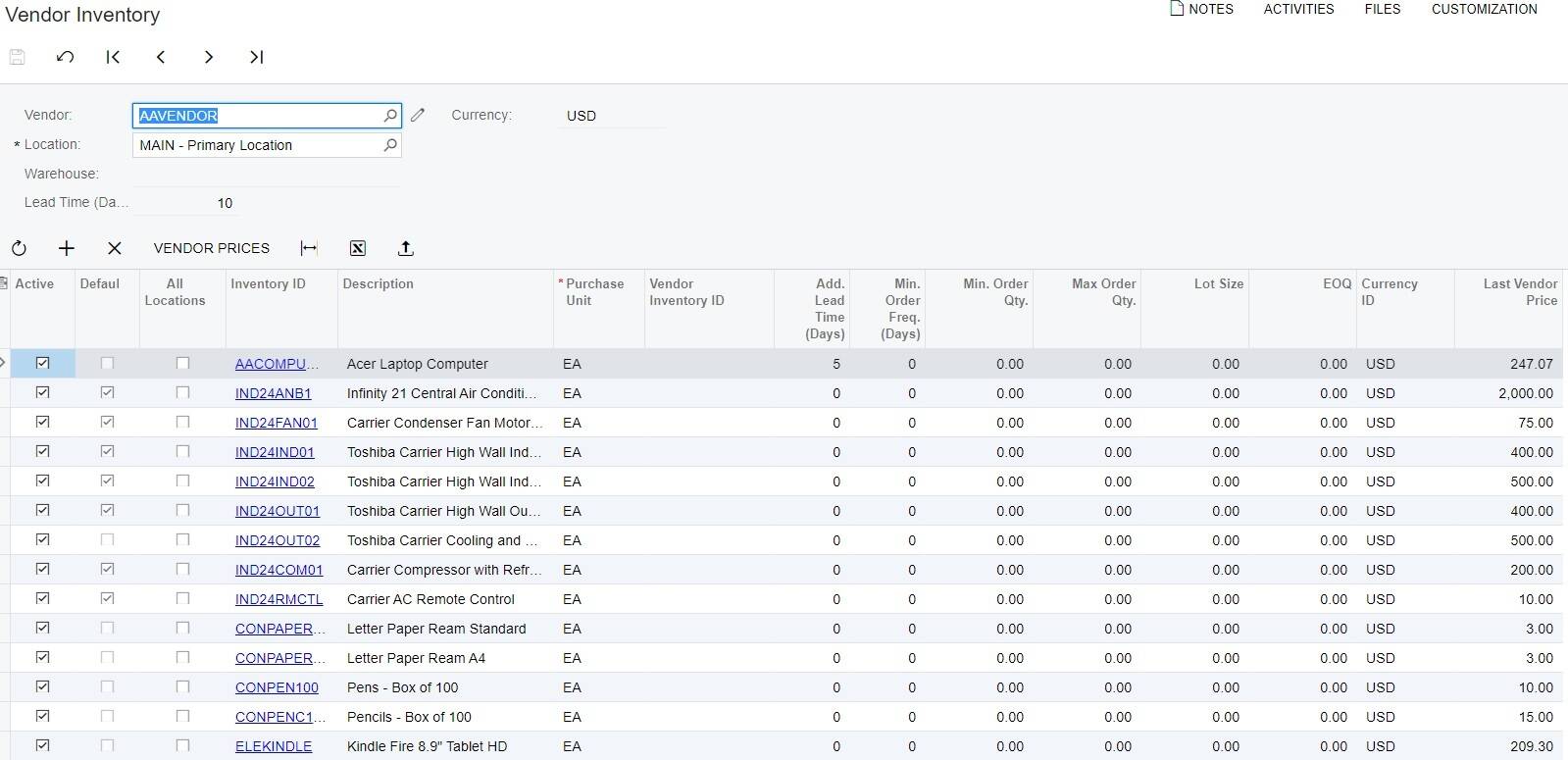Click the Undo/cancel arrow icon
Image resolution: width=1568 pixels, height=760 pixels.
click(66, 57)
